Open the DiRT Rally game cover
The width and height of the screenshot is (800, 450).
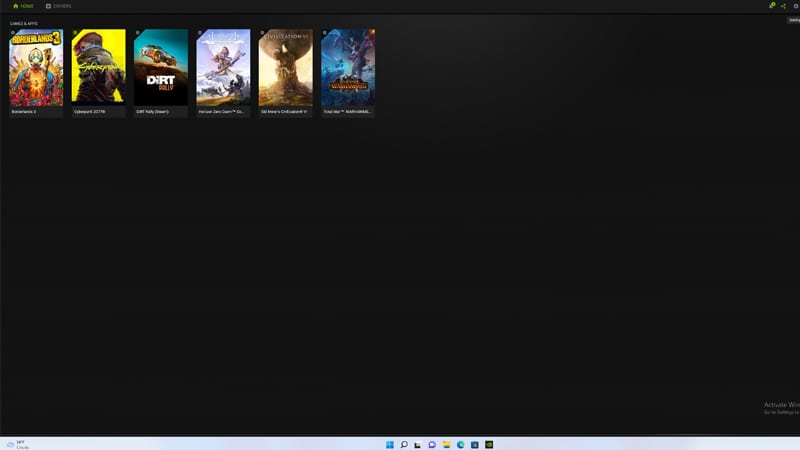click(x=161, y=68)
